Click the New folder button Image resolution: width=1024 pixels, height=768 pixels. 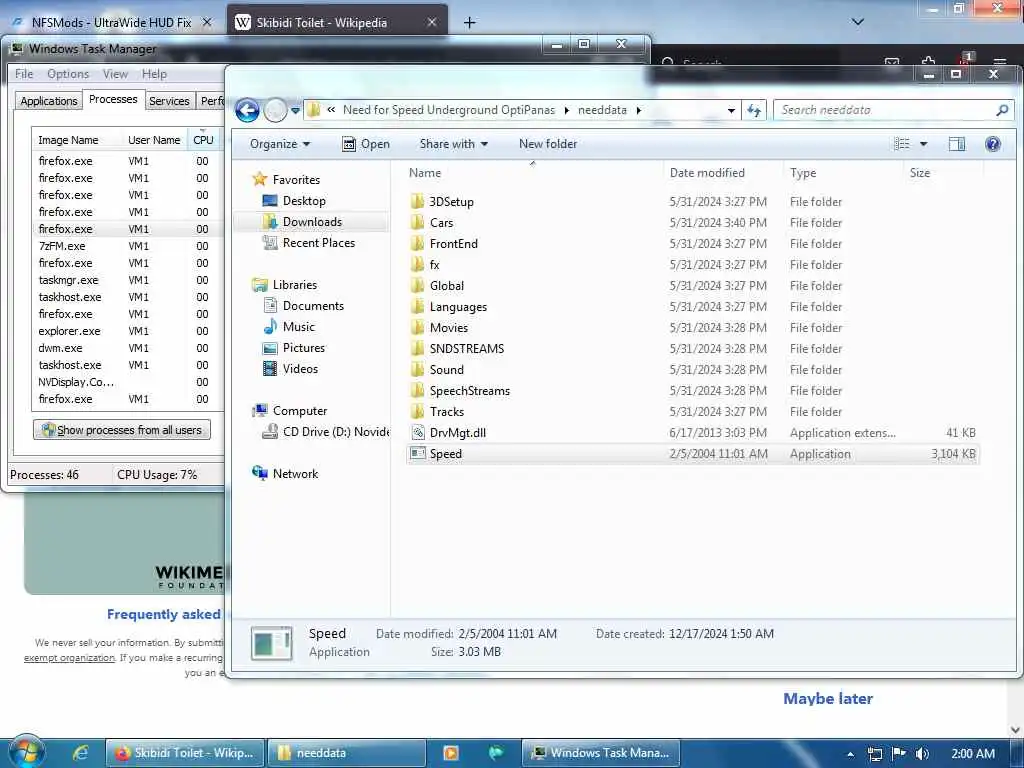[x=548, y=144]
